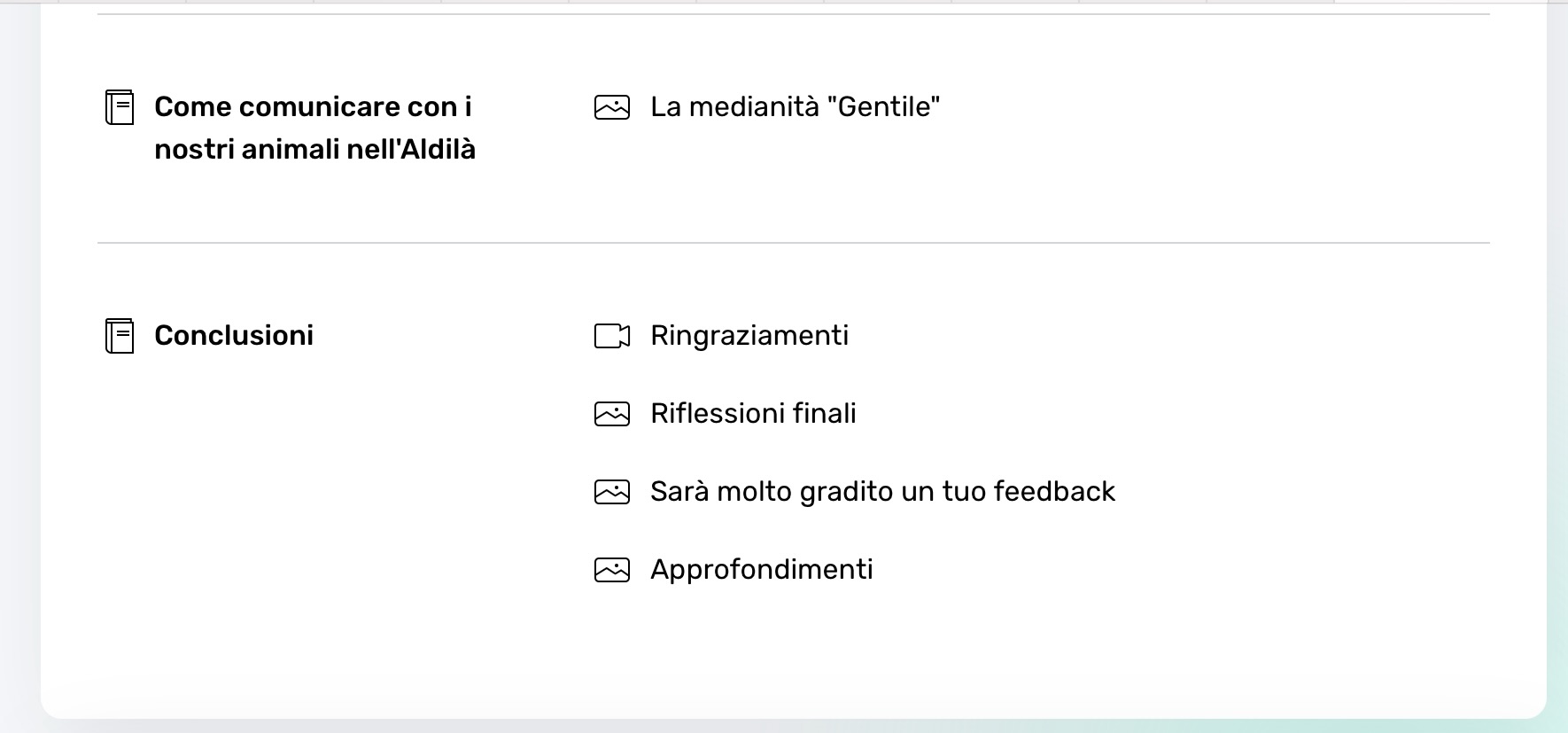Screen dimensions: 1568x733
Task: Click the book icon beside Conclusioni
Action: 120,336
